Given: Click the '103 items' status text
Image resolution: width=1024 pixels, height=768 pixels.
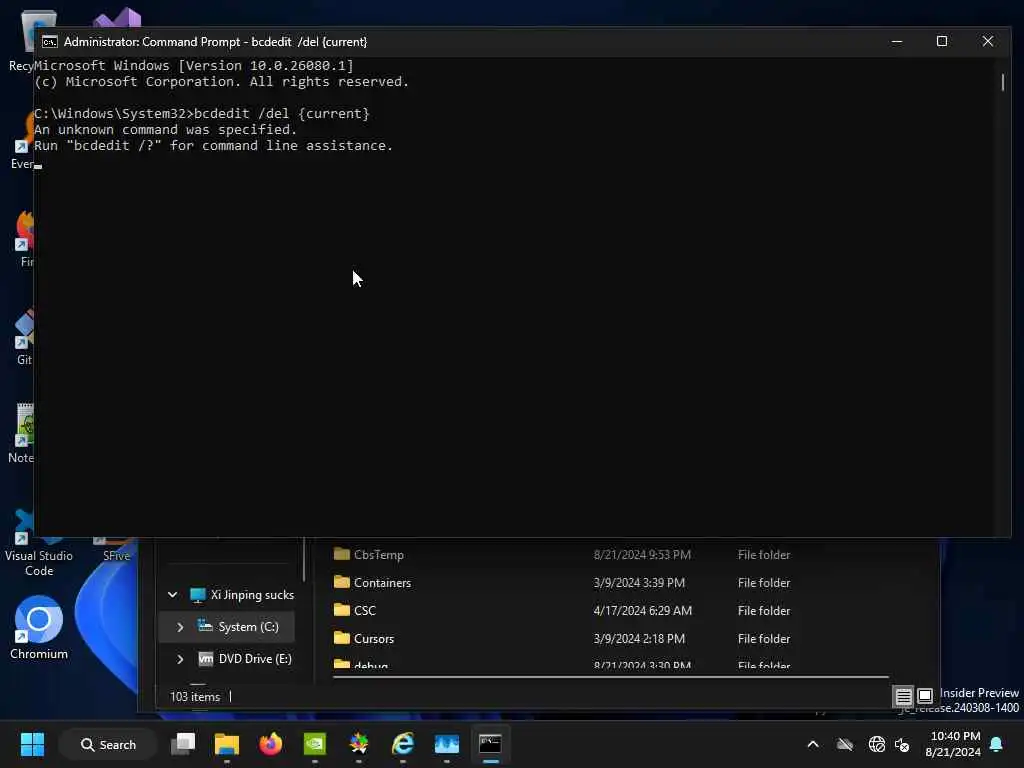Looking at the screenshot, I should (195, 697).
